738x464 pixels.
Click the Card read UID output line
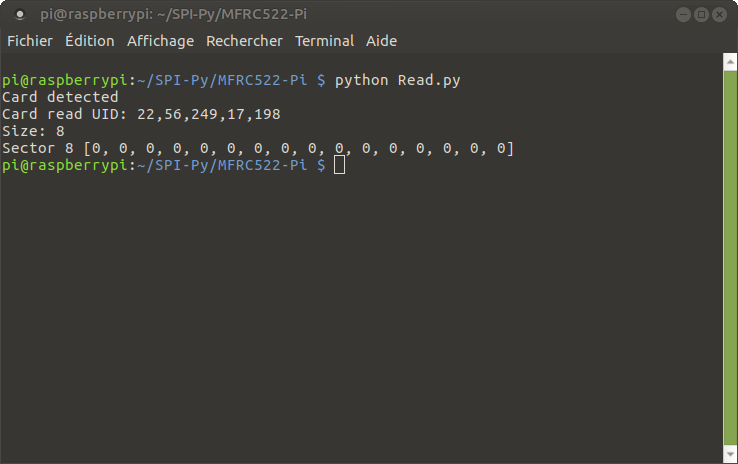click(x=141, y=115)
